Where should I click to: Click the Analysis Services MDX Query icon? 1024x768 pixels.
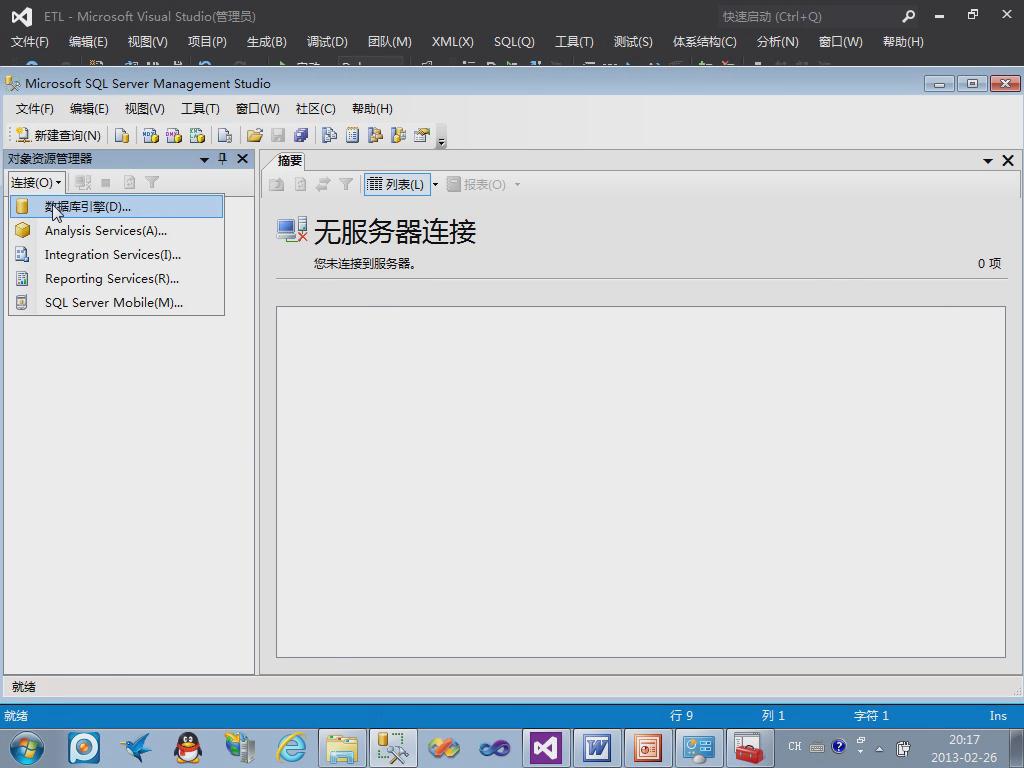click(x=150, y=135)
